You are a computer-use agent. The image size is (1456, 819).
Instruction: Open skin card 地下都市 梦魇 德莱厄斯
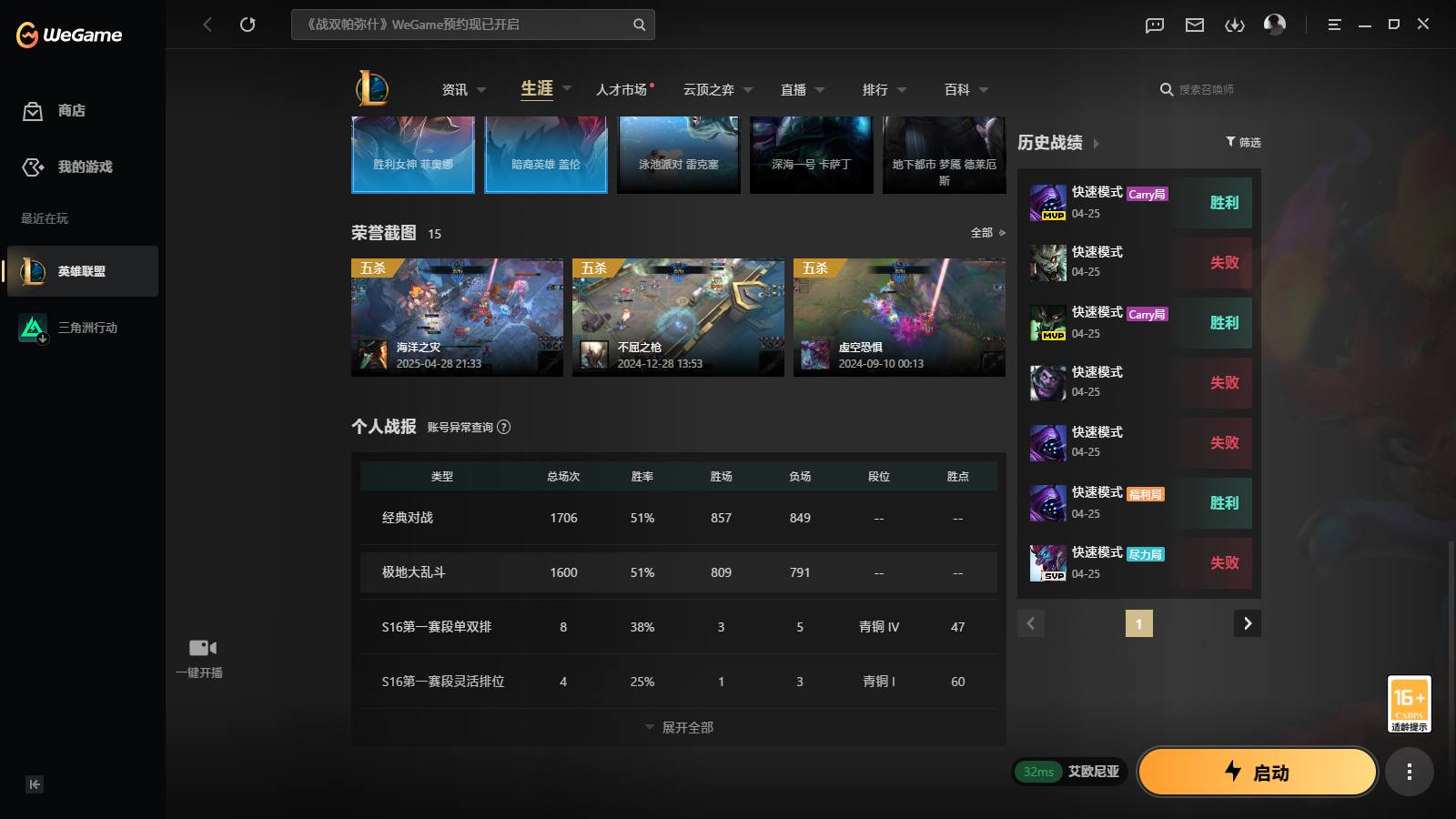coord(945,155)
